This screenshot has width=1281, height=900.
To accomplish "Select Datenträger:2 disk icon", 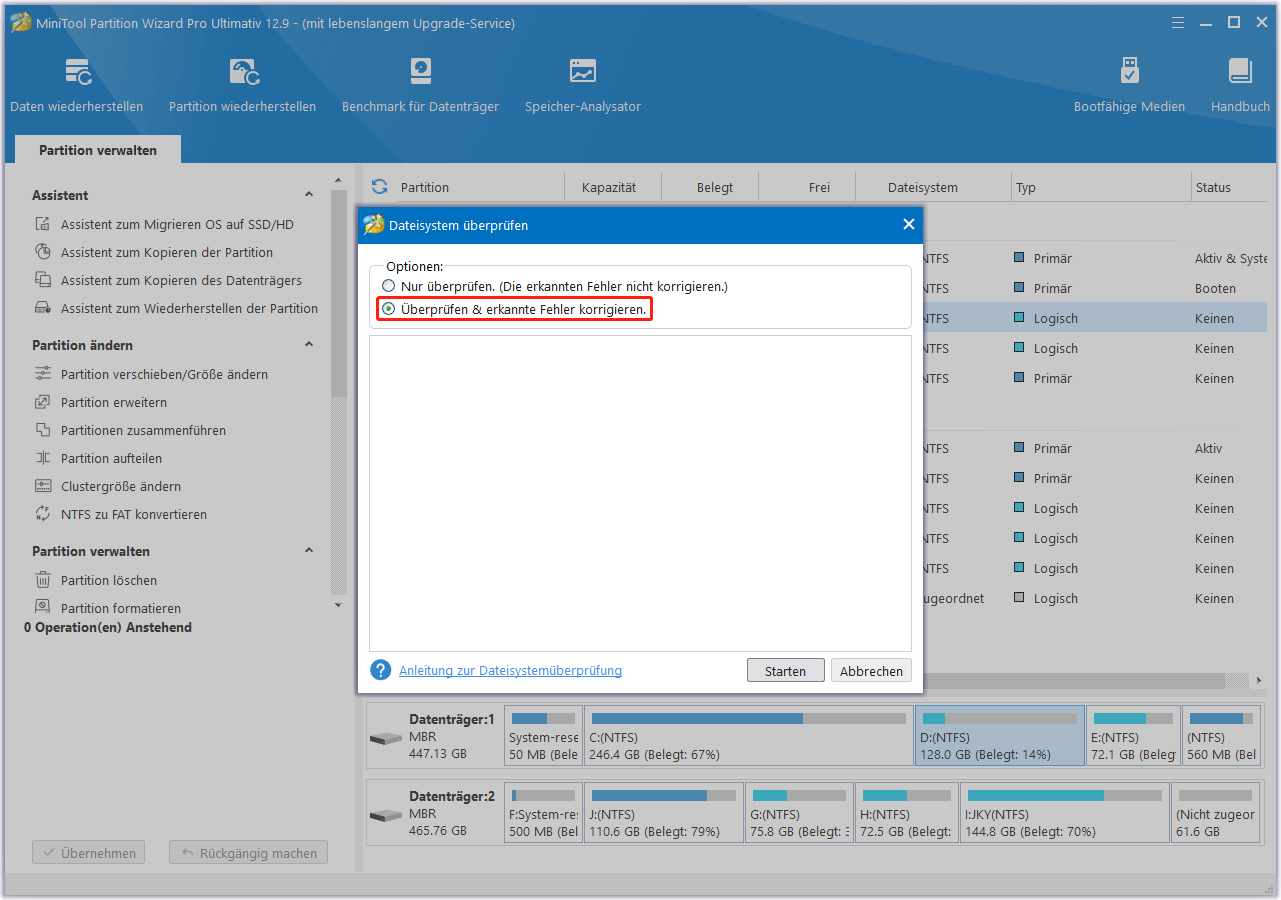I will [x=385, y=815].
